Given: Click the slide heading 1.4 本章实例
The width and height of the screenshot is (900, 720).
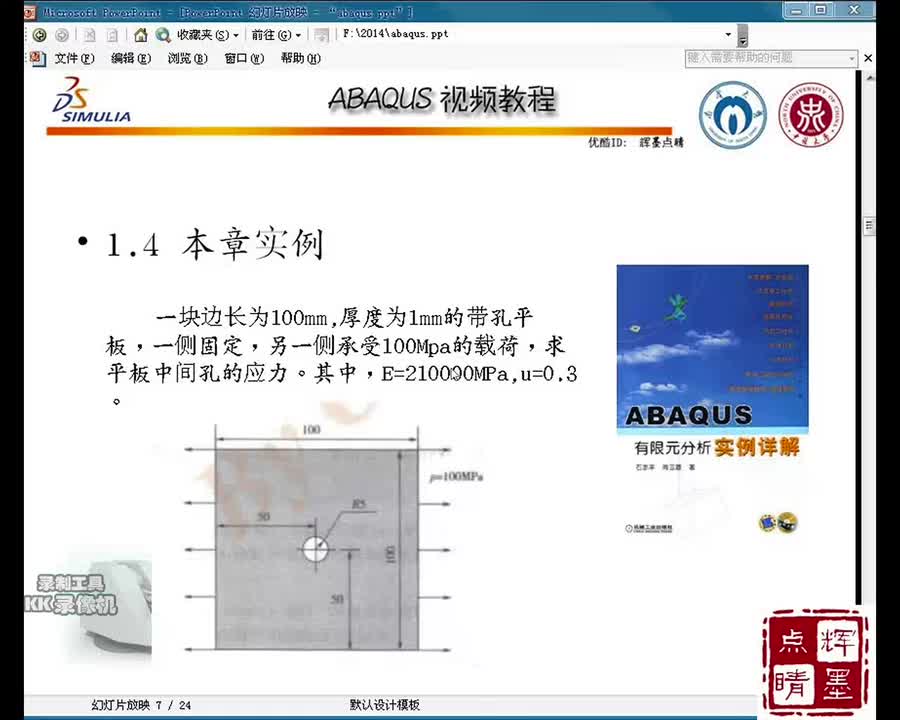Looking at the screenshot, I should (x=216, y=244).
